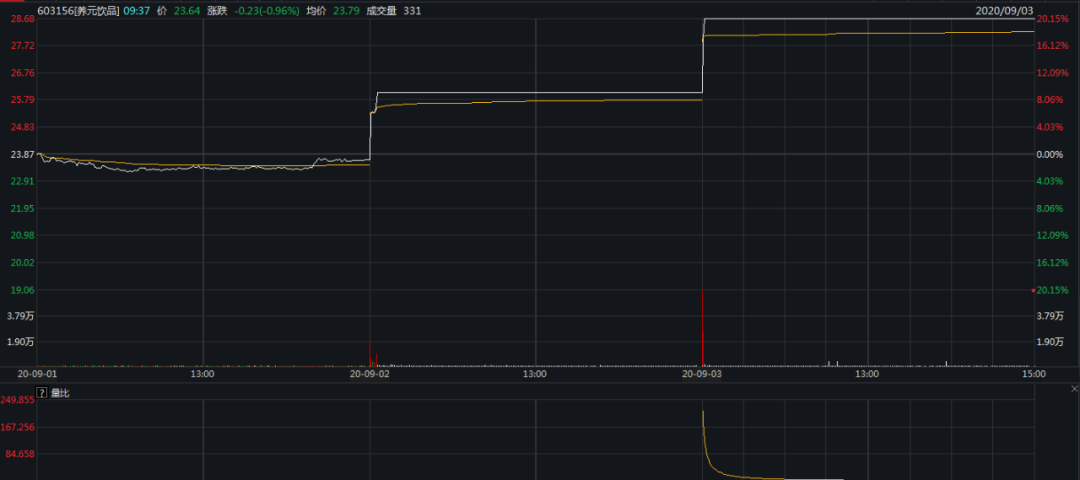Click the question mark help icon beside 量比
This screenshot has width=1080, height=480.
tap(42, 393)
